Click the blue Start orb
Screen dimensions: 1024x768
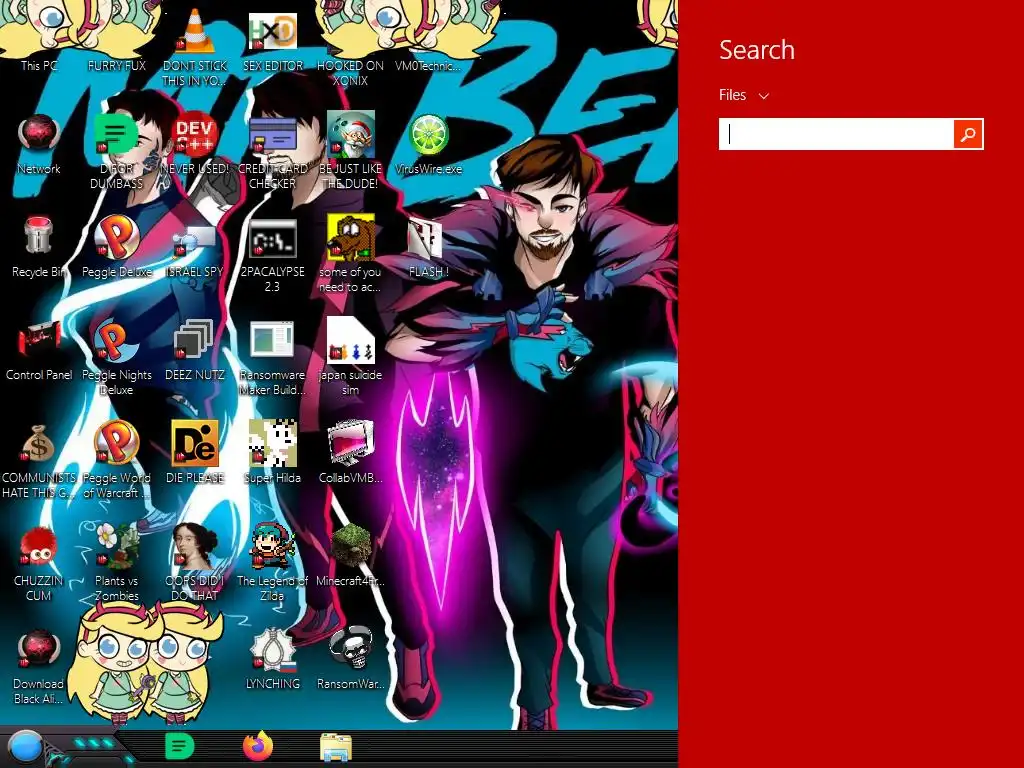tap(25, 746)
